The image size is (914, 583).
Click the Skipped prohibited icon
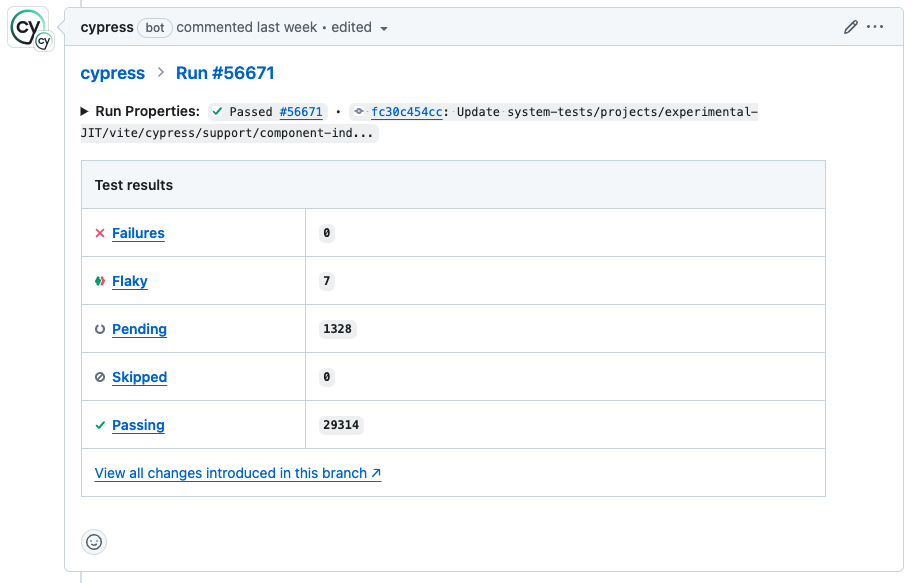coord(100,376)
